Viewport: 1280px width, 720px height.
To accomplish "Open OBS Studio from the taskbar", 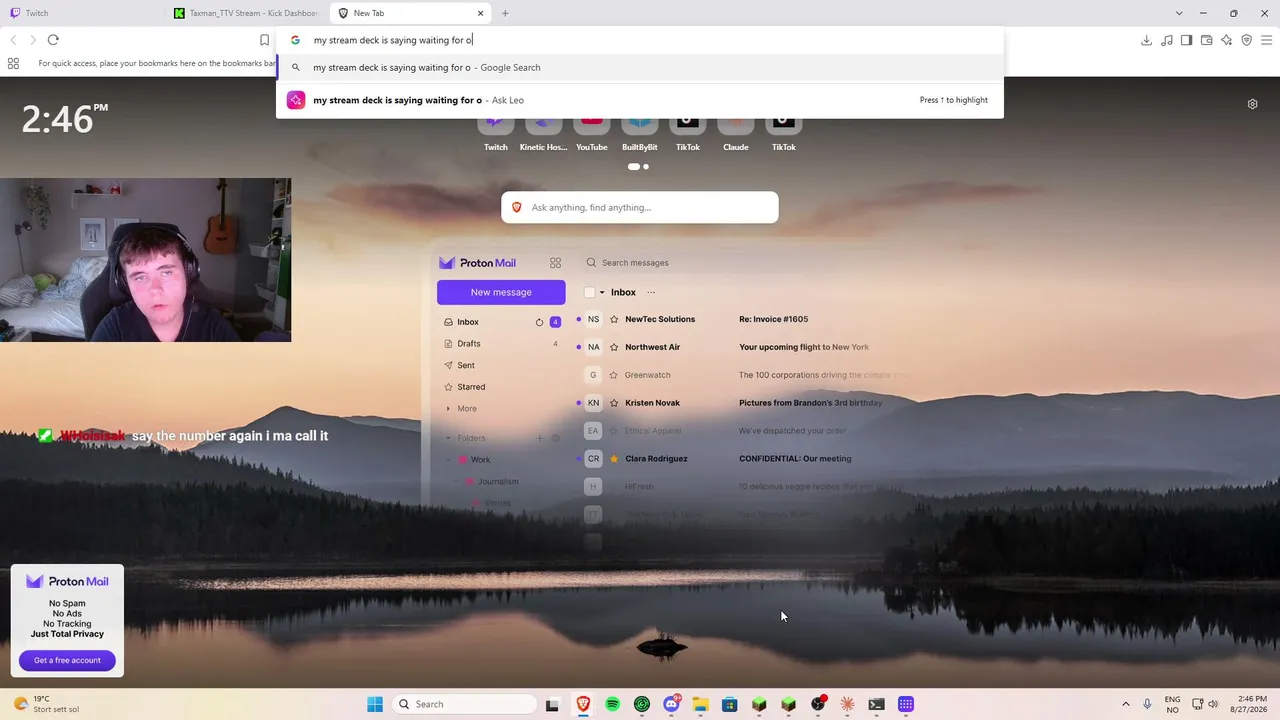I will pos(818,704).
